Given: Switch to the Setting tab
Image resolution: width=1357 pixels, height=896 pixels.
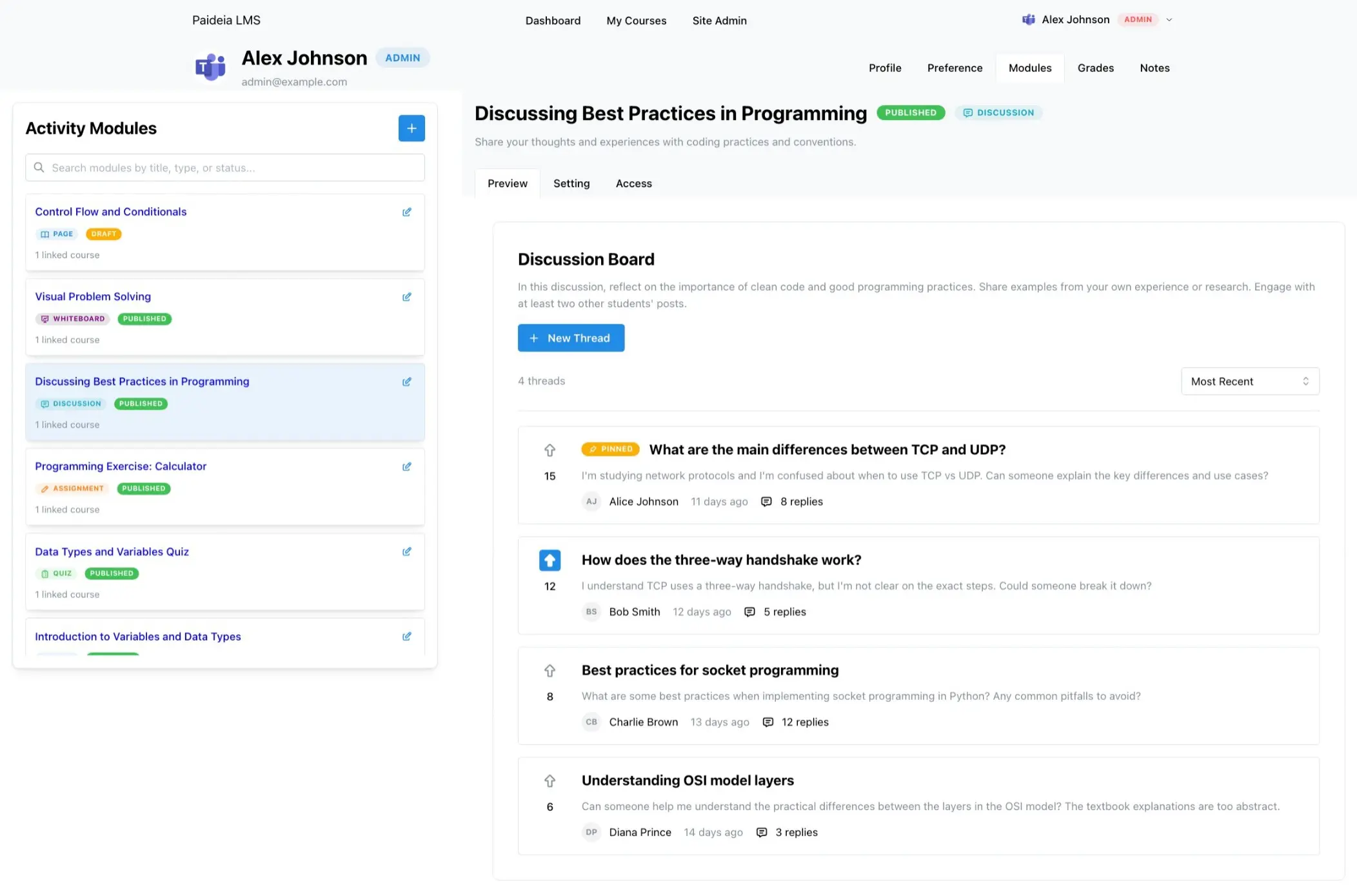Looking at the screenshot, I should coord(571,184).
